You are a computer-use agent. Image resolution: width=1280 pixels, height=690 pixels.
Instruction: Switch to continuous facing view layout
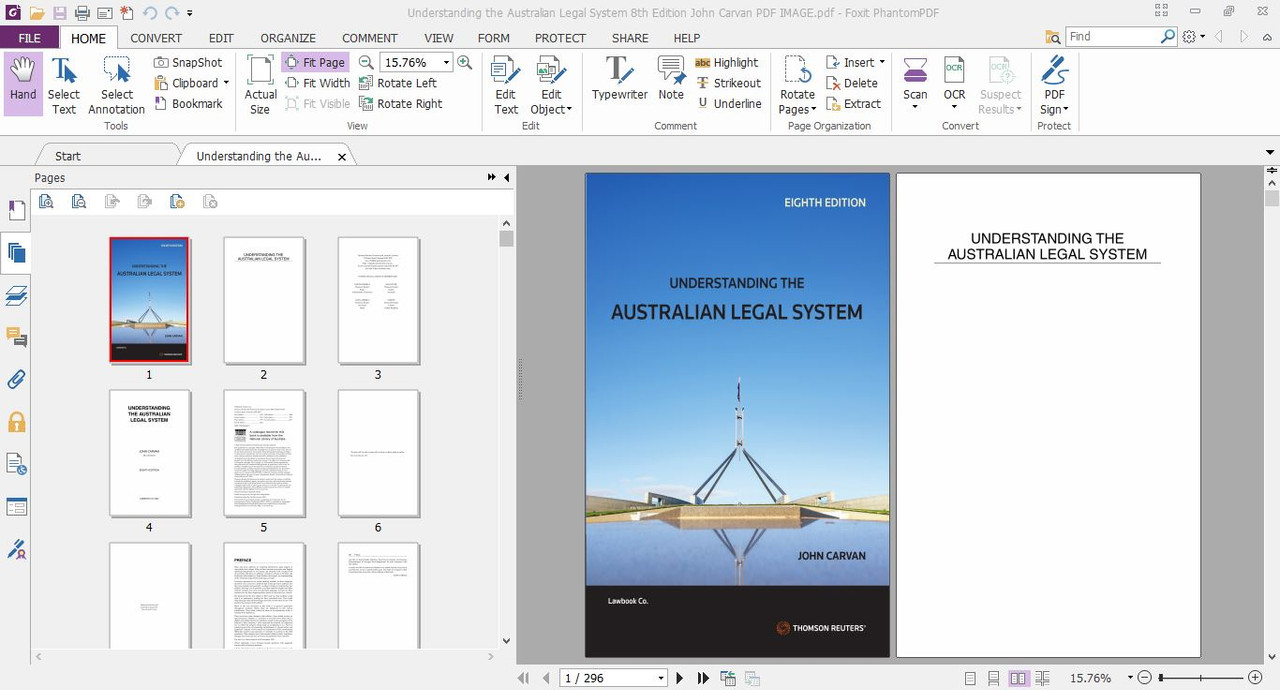[x=1041, y=678]
